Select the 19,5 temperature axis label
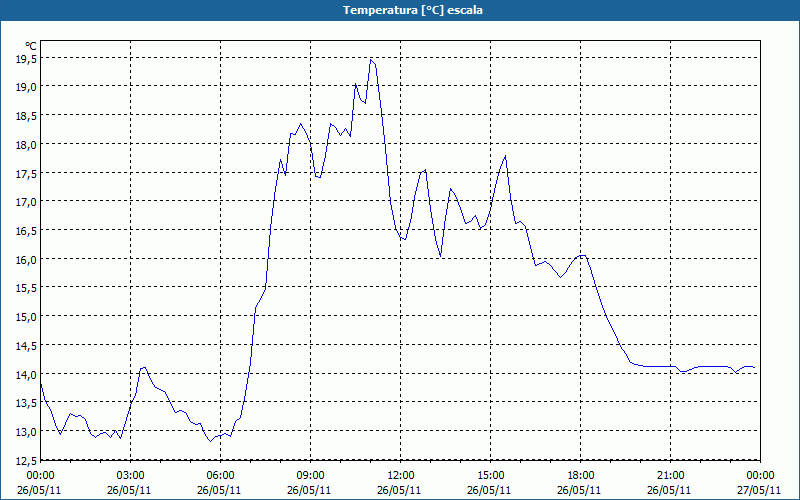800x500 pixels. (x=27, y=59)
